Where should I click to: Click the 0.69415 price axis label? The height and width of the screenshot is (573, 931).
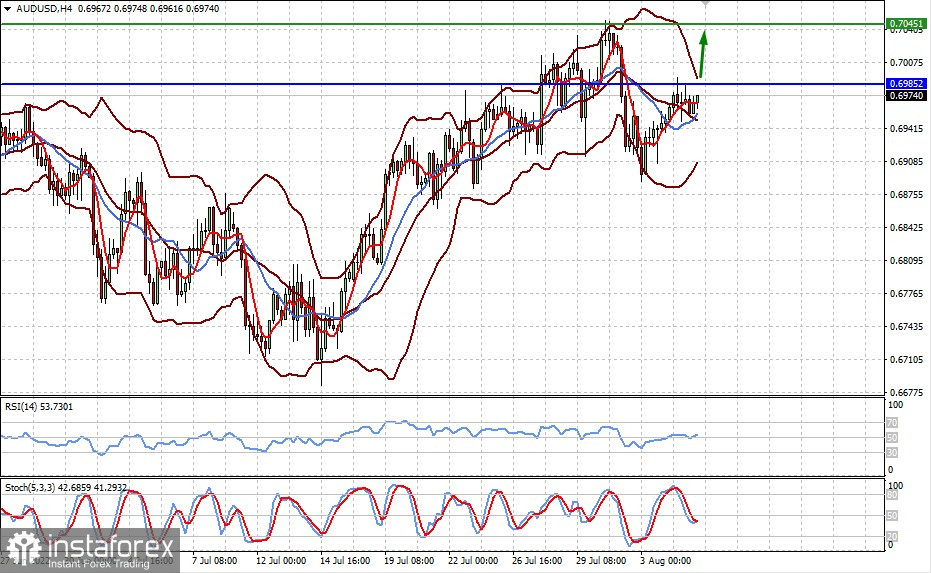click(906, 128)
